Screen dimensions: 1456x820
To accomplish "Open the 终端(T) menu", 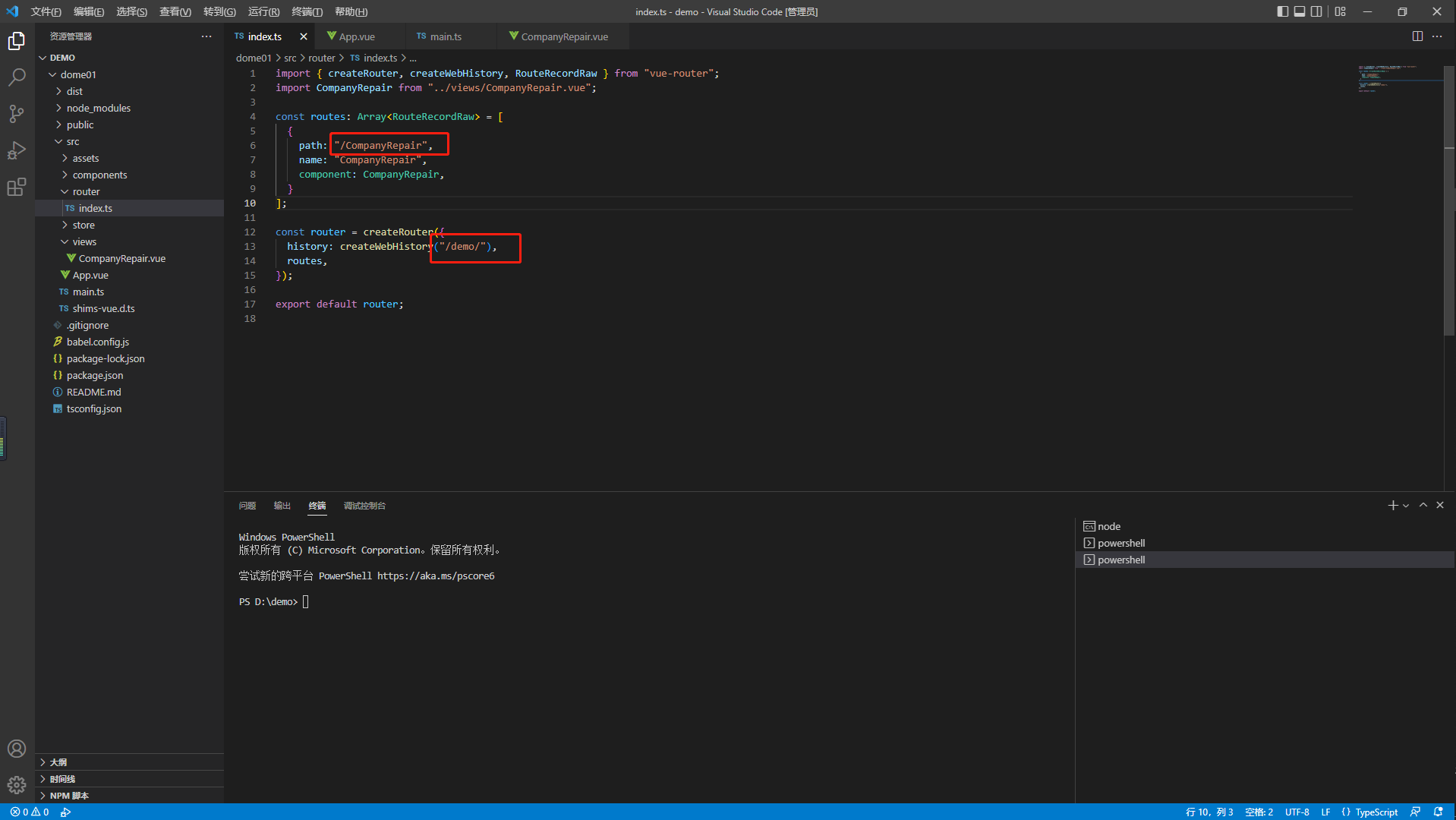I will [x=307, y=11].
